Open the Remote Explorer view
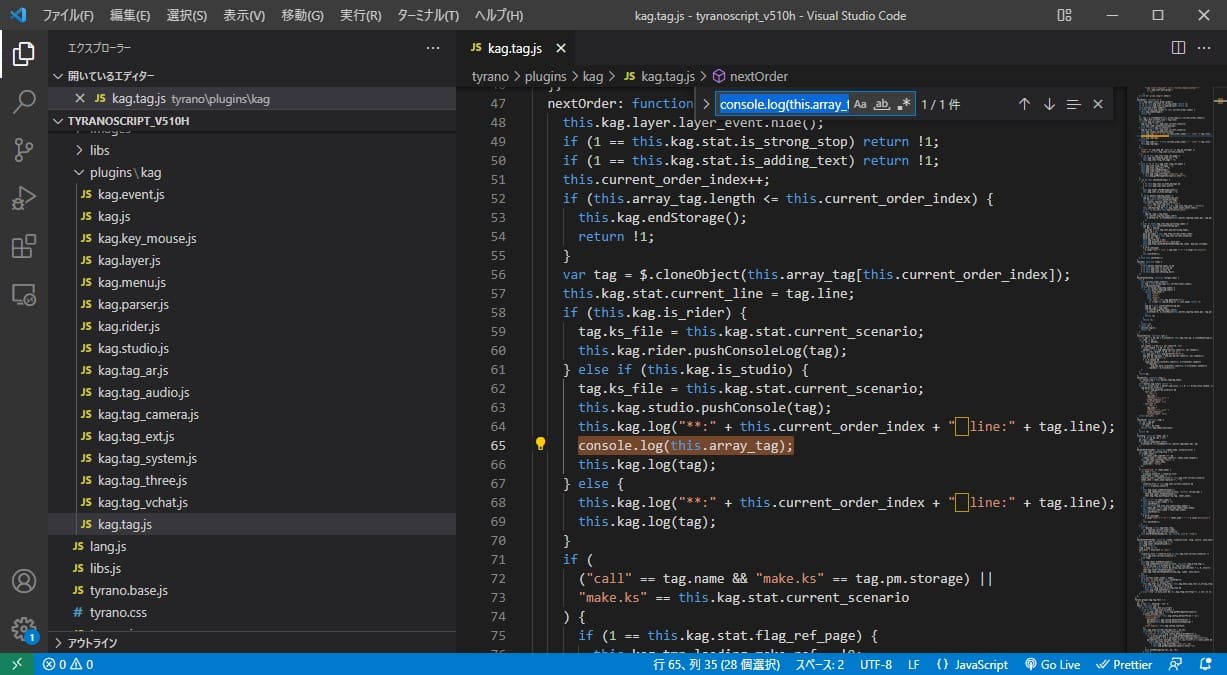The image size is (1227, 675). (24, 295)
